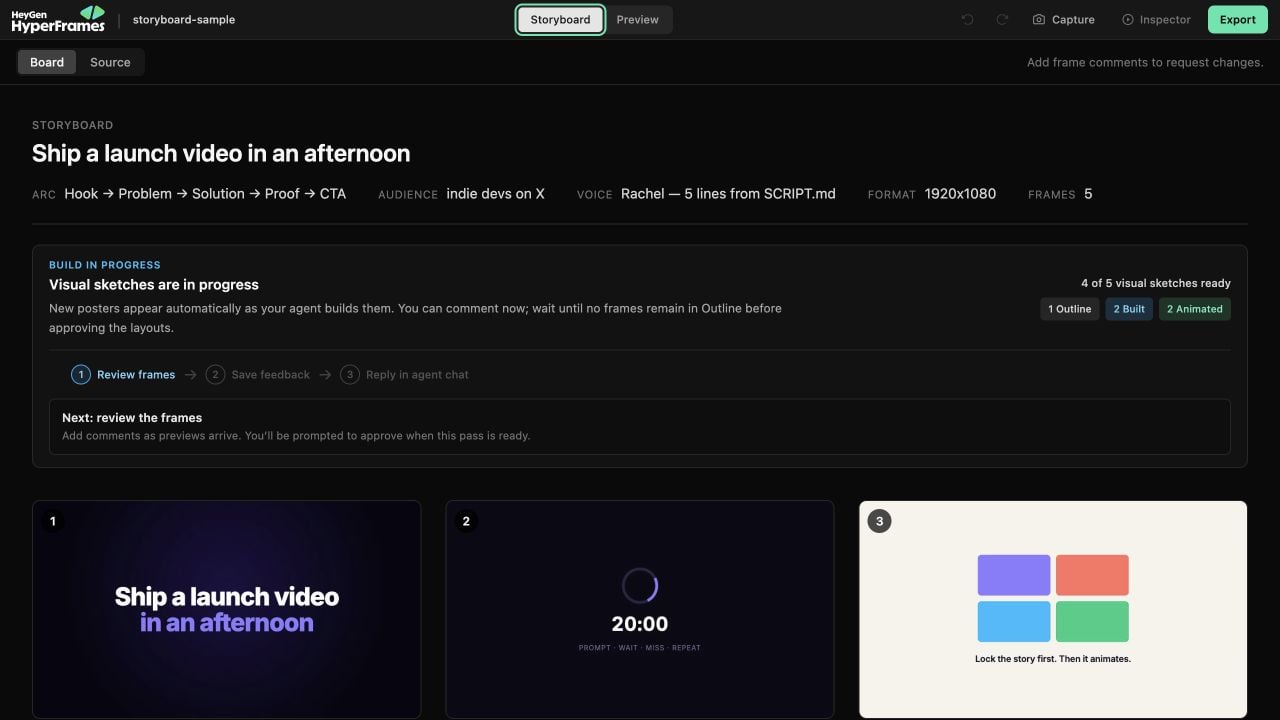Select step 1 Review frames
Image resolution: width=1280 pixels, height=720 pixels.
[x=123, y=375]
